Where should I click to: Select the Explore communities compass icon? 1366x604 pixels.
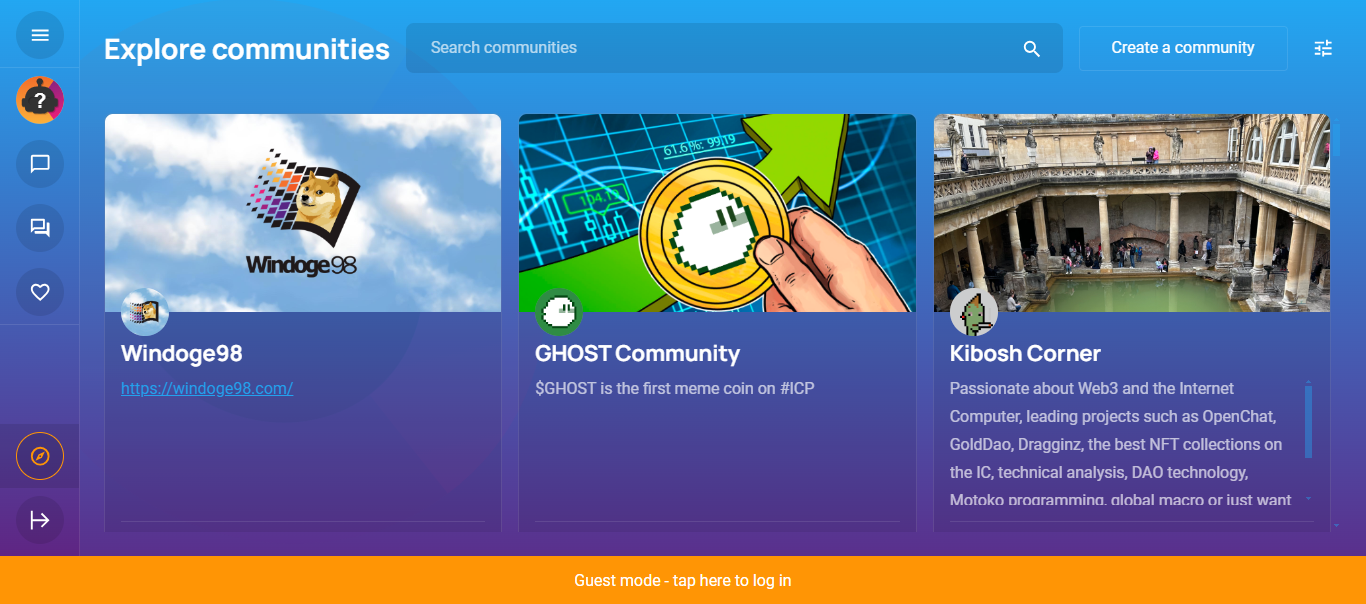(39, 456)
